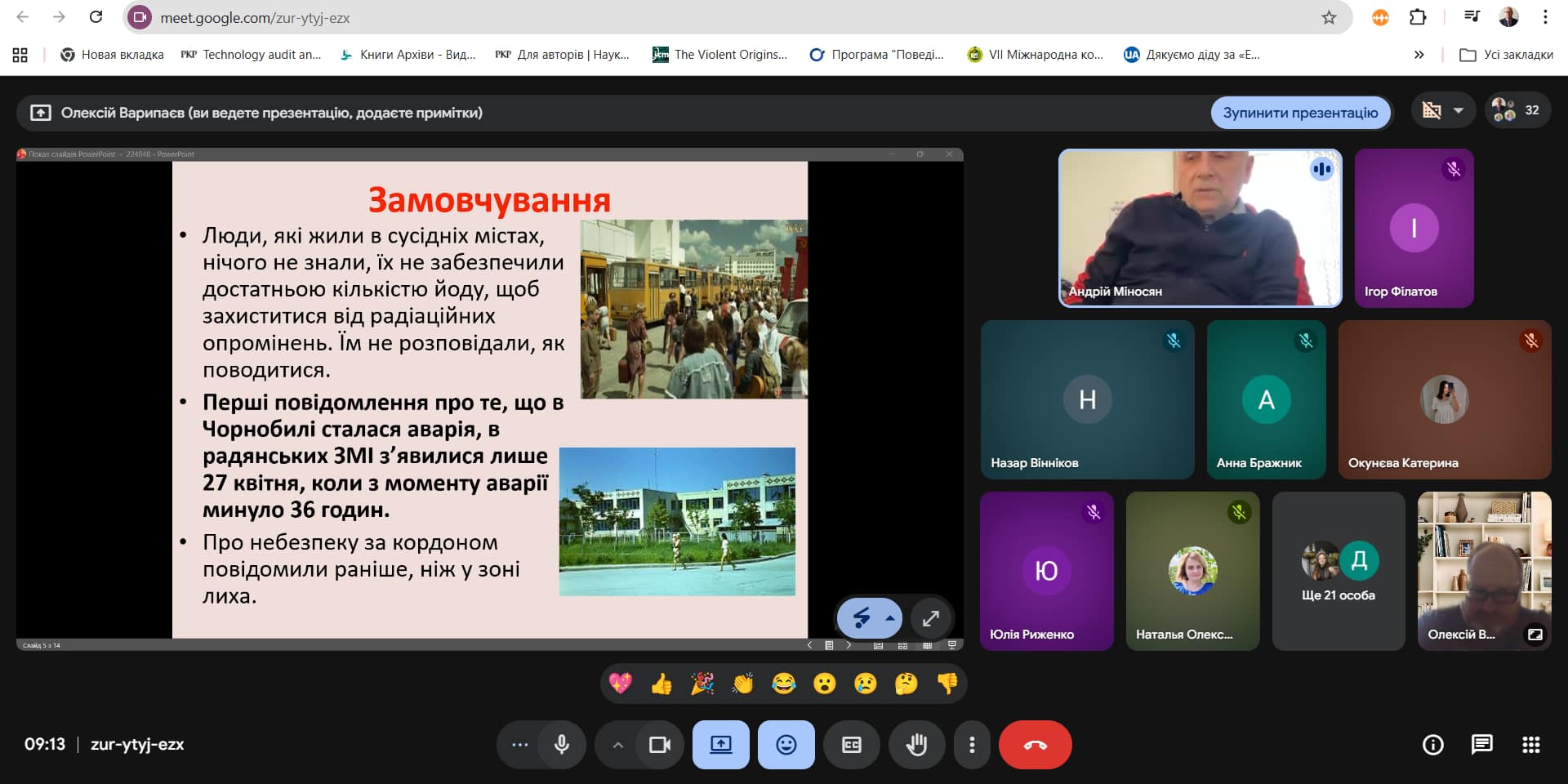Raise hand using the hand icon
This screenshot has height=784, width=1568.
(x=916, y=745)
